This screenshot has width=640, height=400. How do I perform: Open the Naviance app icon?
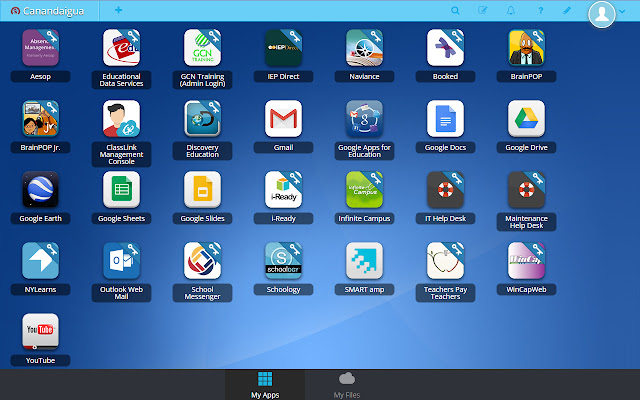364,47
